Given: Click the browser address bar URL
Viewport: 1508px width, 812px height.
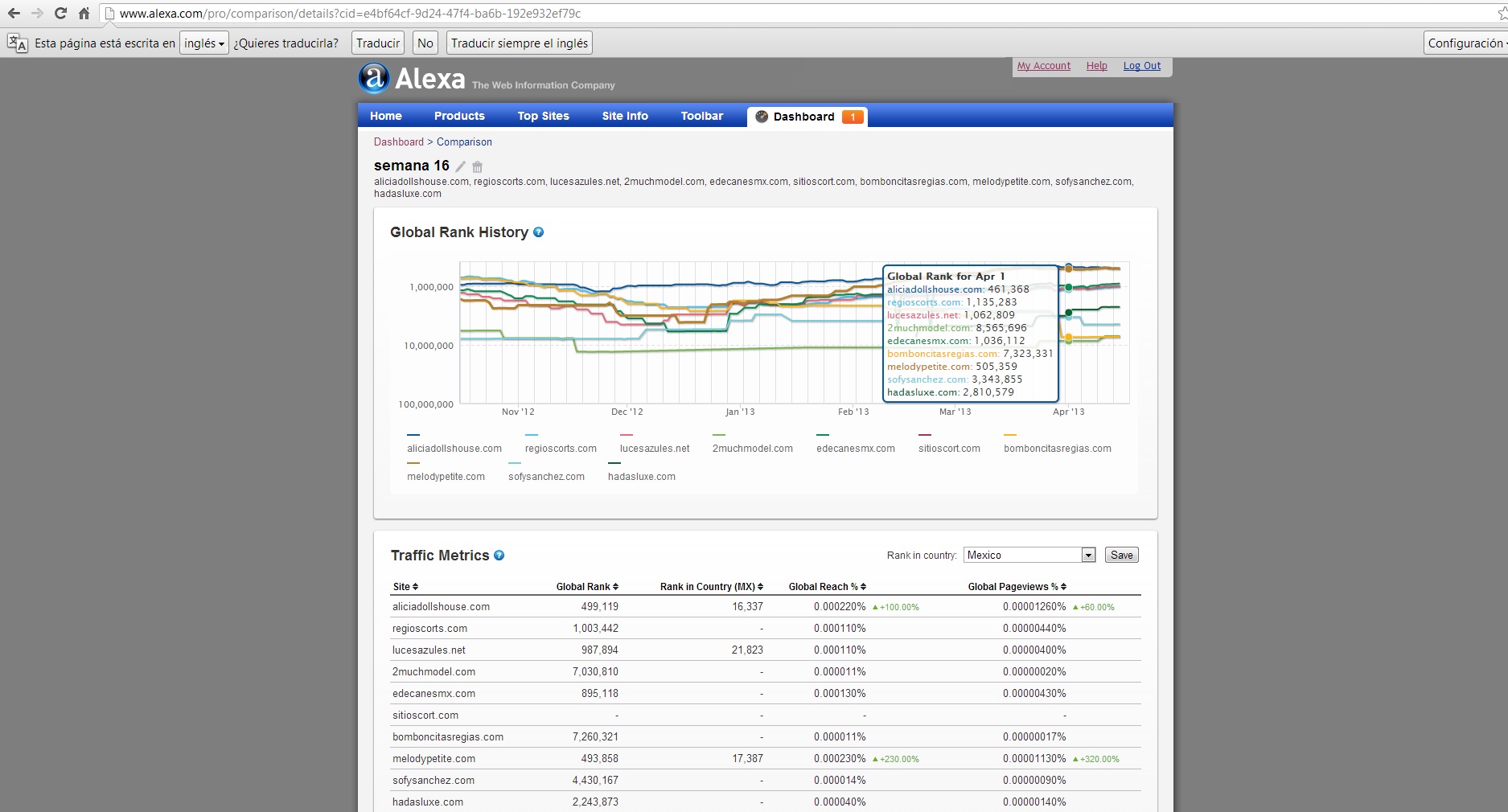Looking at the screenshot, I should (x=350, y=14).
